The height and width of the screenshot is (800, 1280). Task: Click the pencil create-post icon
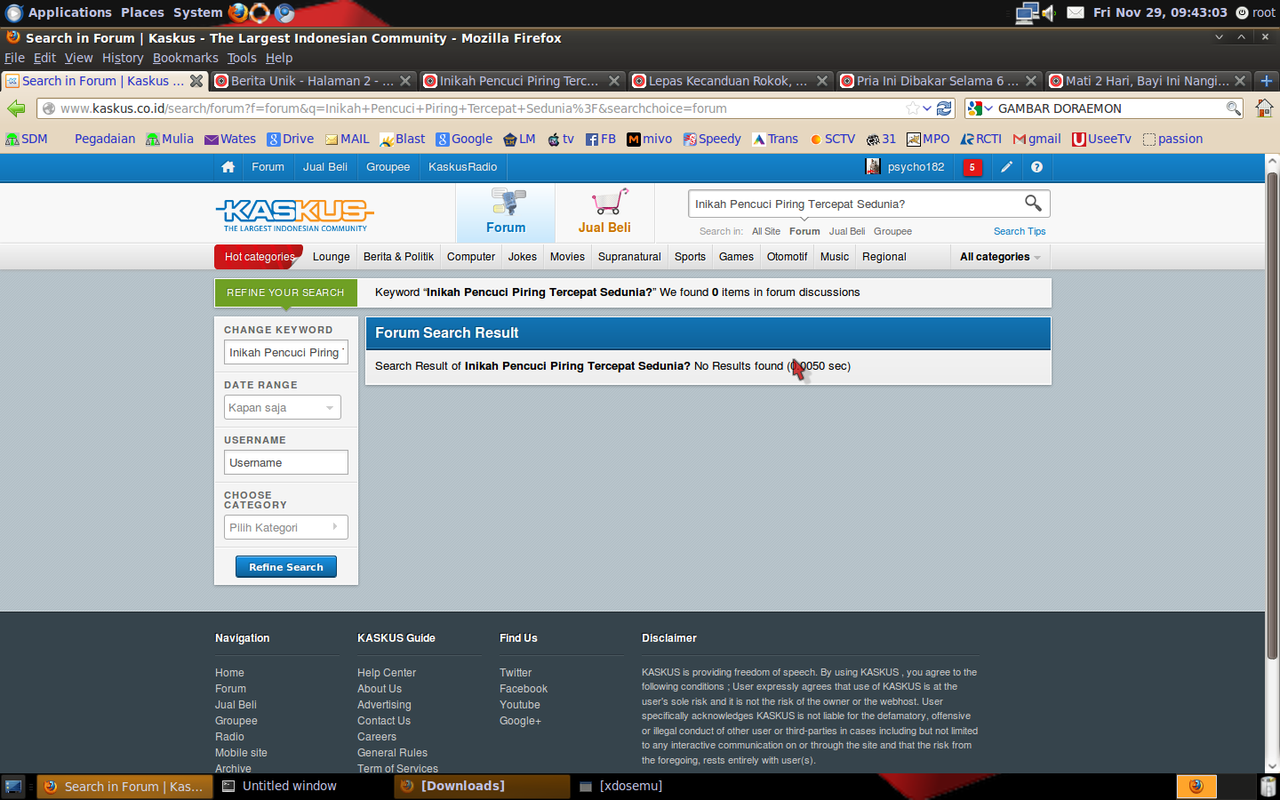1007,167
